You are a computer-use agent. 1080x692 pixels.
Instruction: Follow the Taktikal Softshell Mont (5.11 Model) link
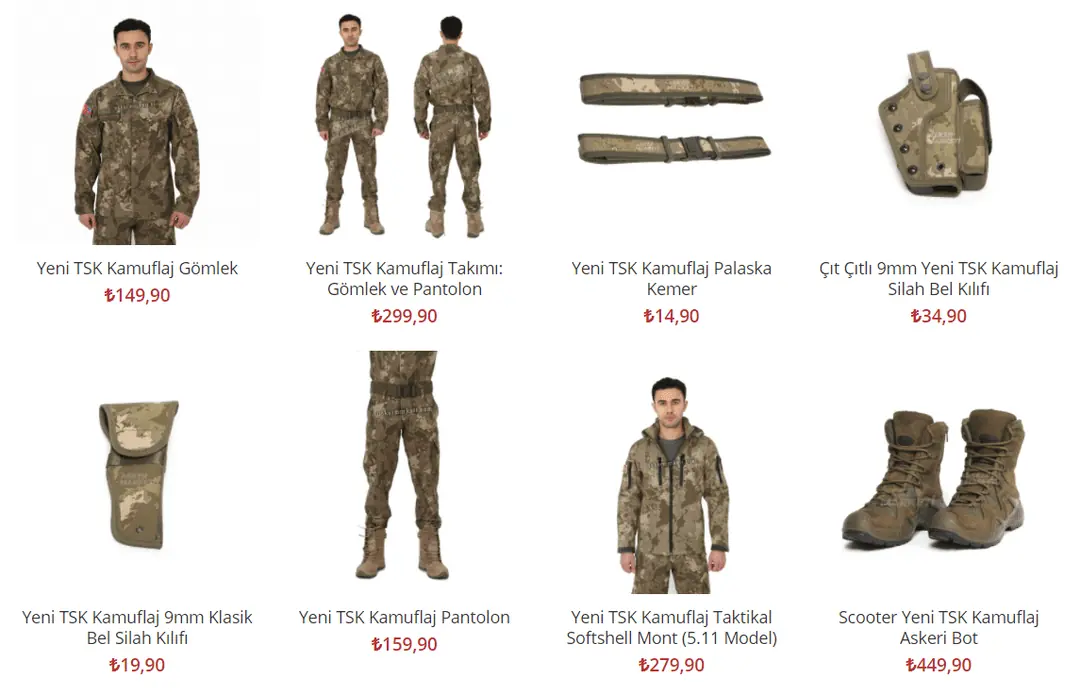point(672,627)
